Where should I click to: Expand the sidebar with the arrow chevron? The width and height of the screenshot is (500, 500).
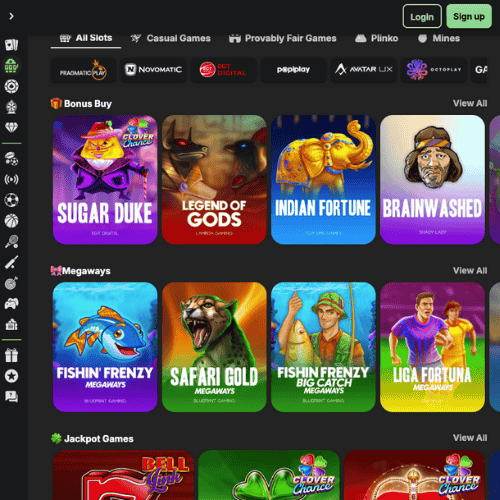(11, 16)
